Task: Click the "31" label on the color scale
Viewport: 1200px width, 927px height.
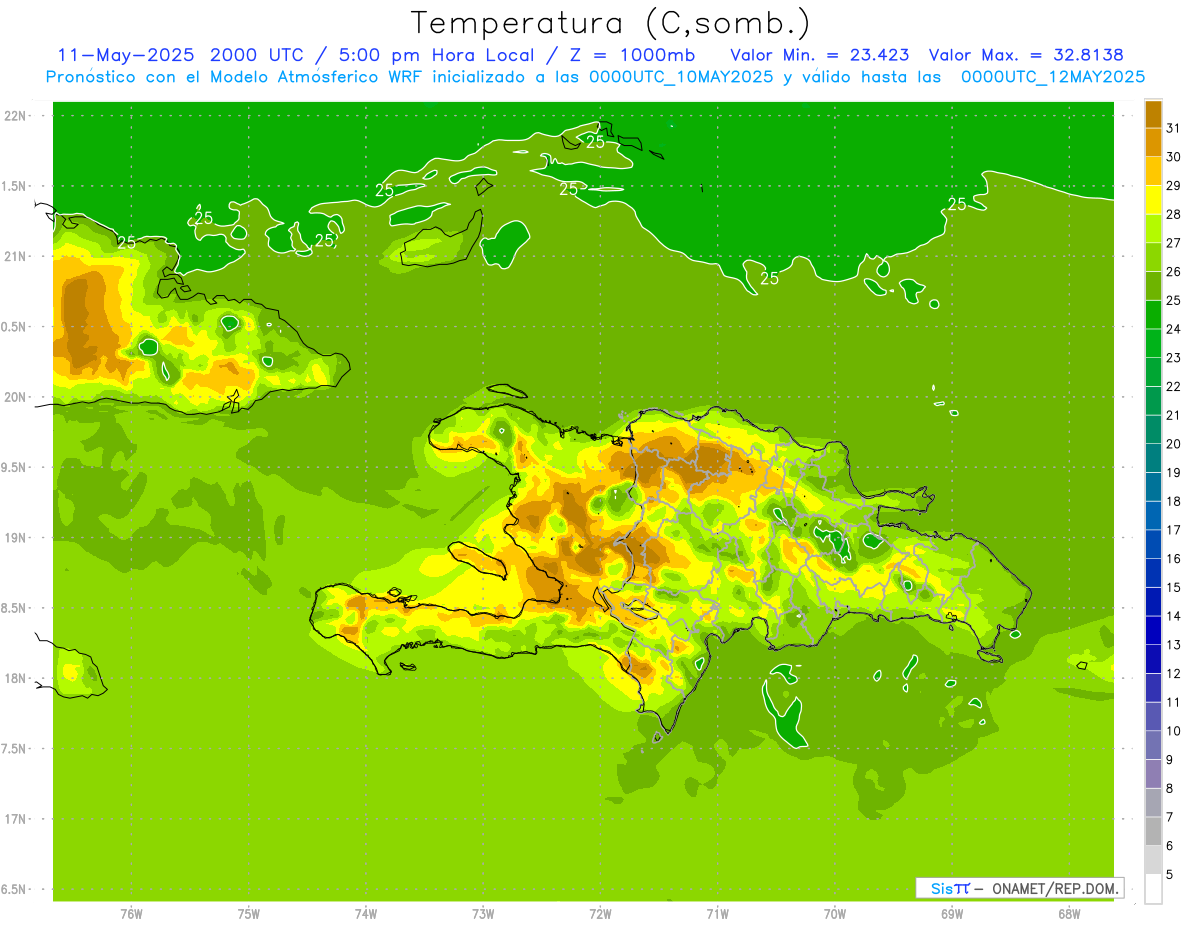Action: pos(1174,128)
